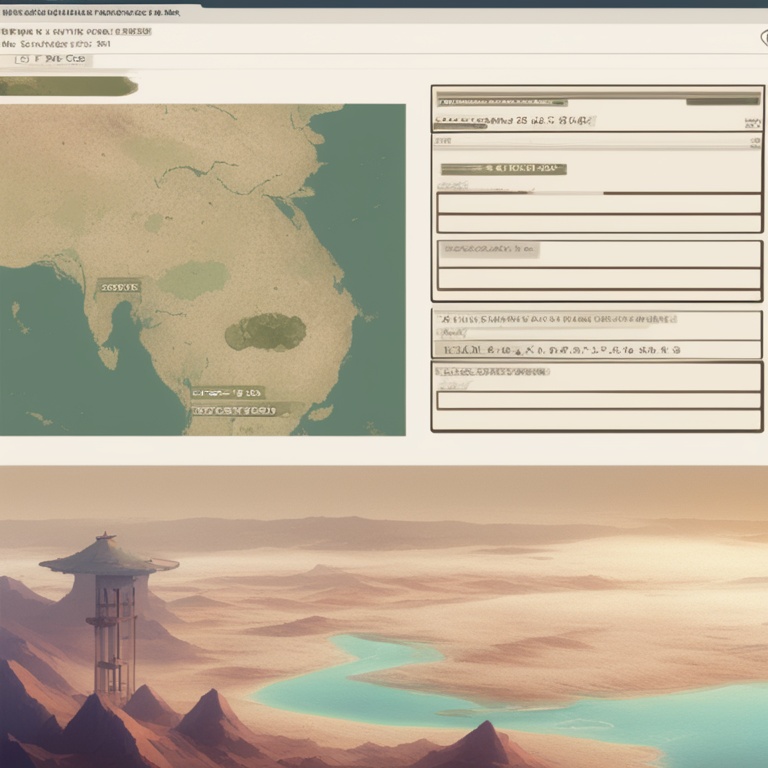Click the second line of text in top-left header
Viewport: 768px width, 768px height.
pyautogui.click(x=56, y=44)
